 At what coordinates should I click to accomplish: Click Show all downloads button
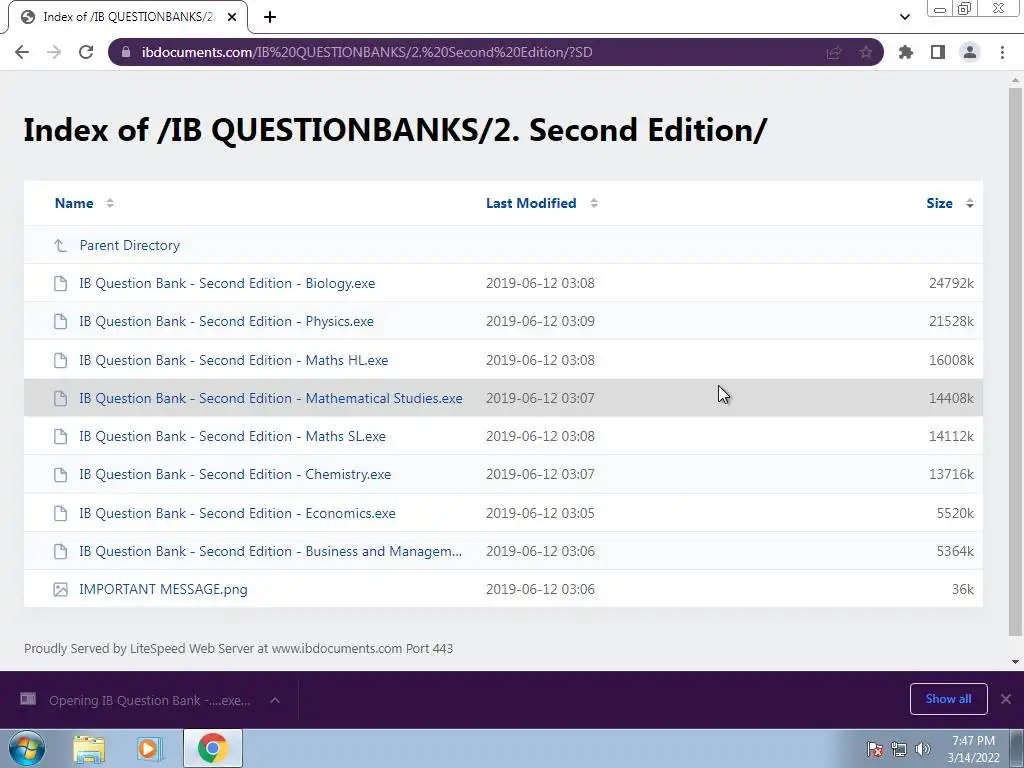(x=948, y=699)
